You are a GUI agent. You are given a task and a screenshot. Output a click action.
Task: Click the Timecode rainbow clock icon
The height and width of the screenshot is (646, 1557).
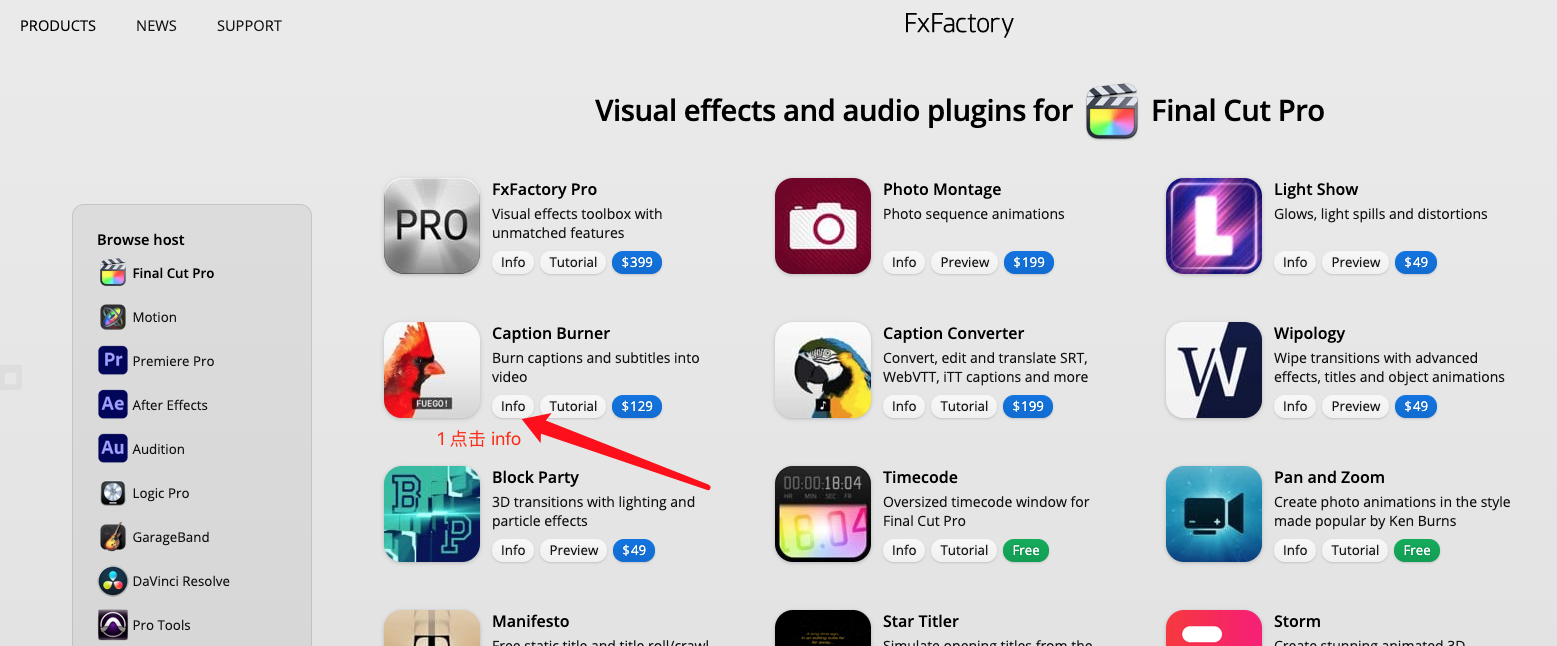point(823,514)
